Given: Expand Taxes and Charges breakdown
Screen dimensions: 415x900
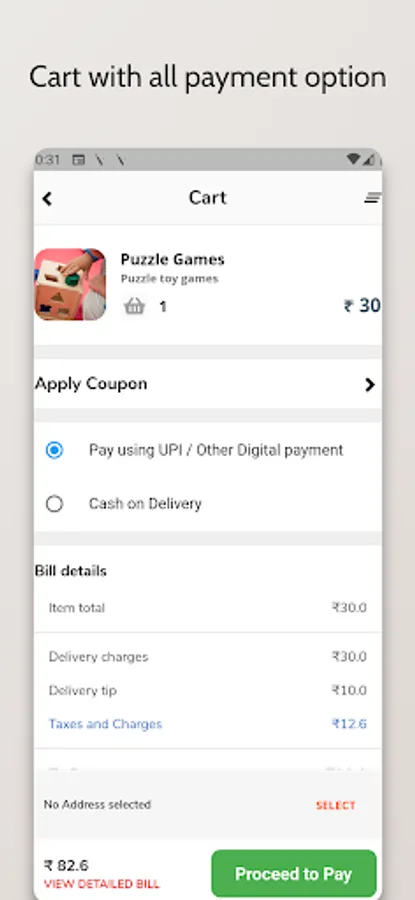Looking at the screenshot, I should (x=106, y=724).
